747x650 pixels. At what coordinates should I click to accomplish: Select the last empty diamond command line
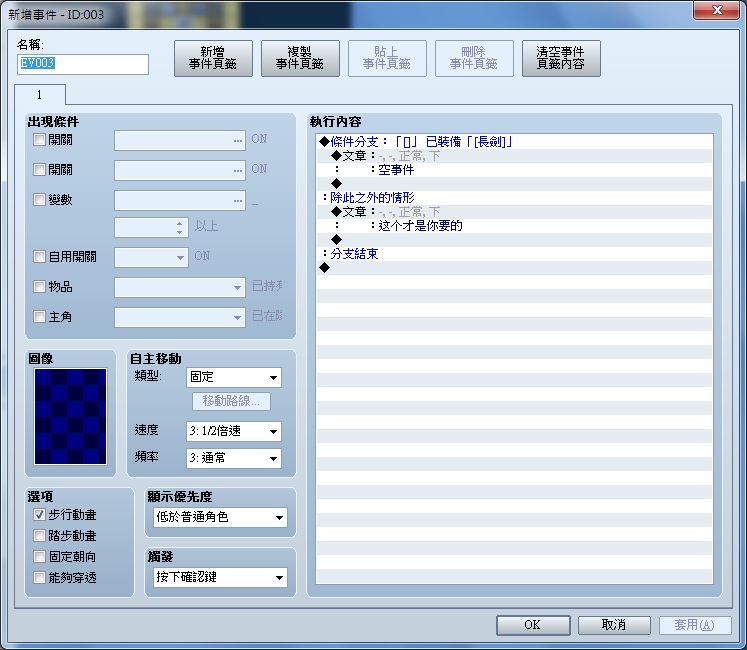[515, 268]
